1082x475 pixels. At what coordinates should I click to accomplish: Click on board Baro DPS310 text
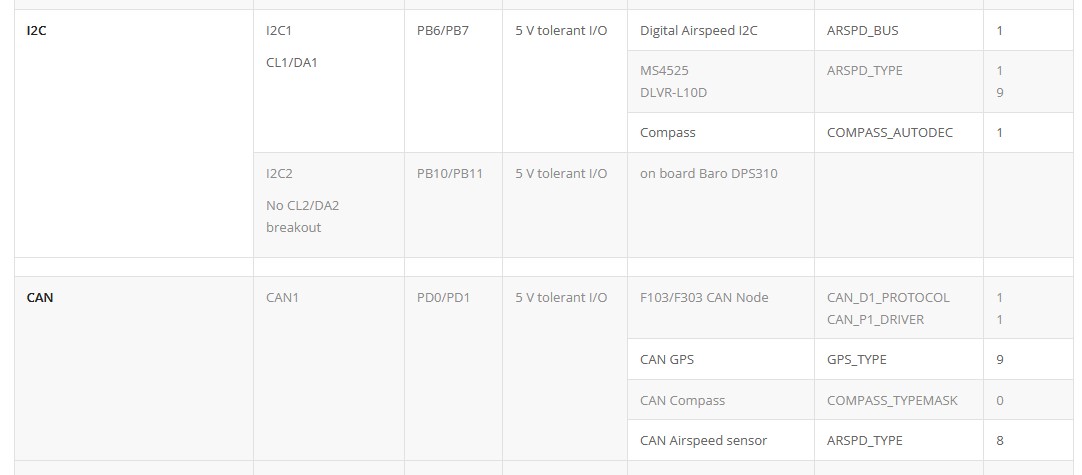coord(709,173)
